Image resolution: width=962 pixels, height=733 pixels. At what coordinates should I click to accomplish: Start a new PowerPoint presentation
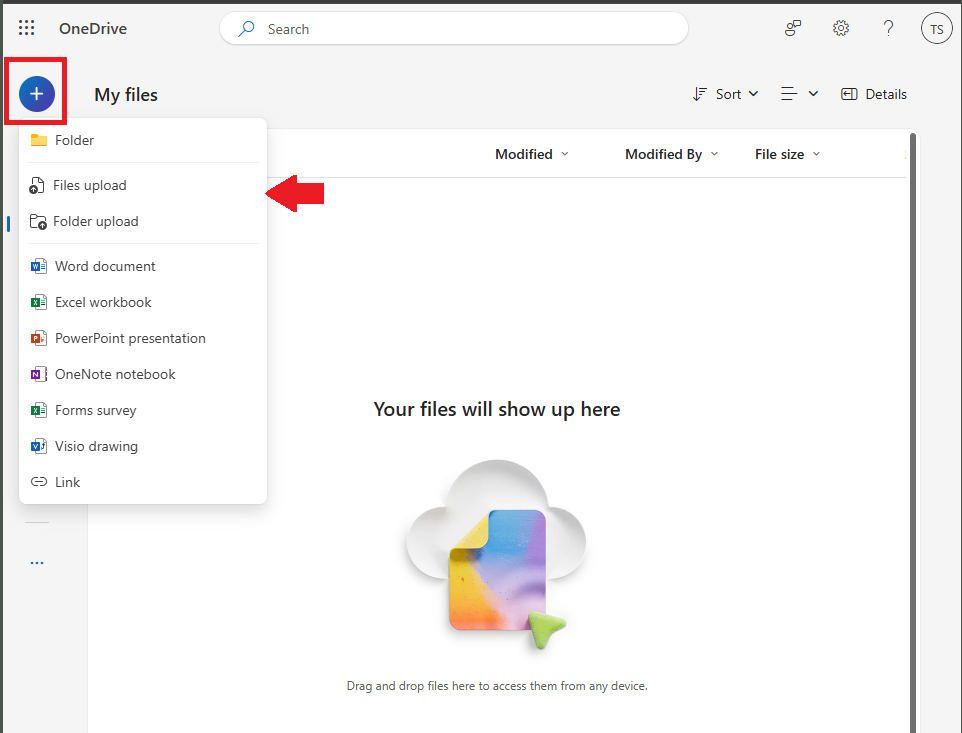point(130,337)
